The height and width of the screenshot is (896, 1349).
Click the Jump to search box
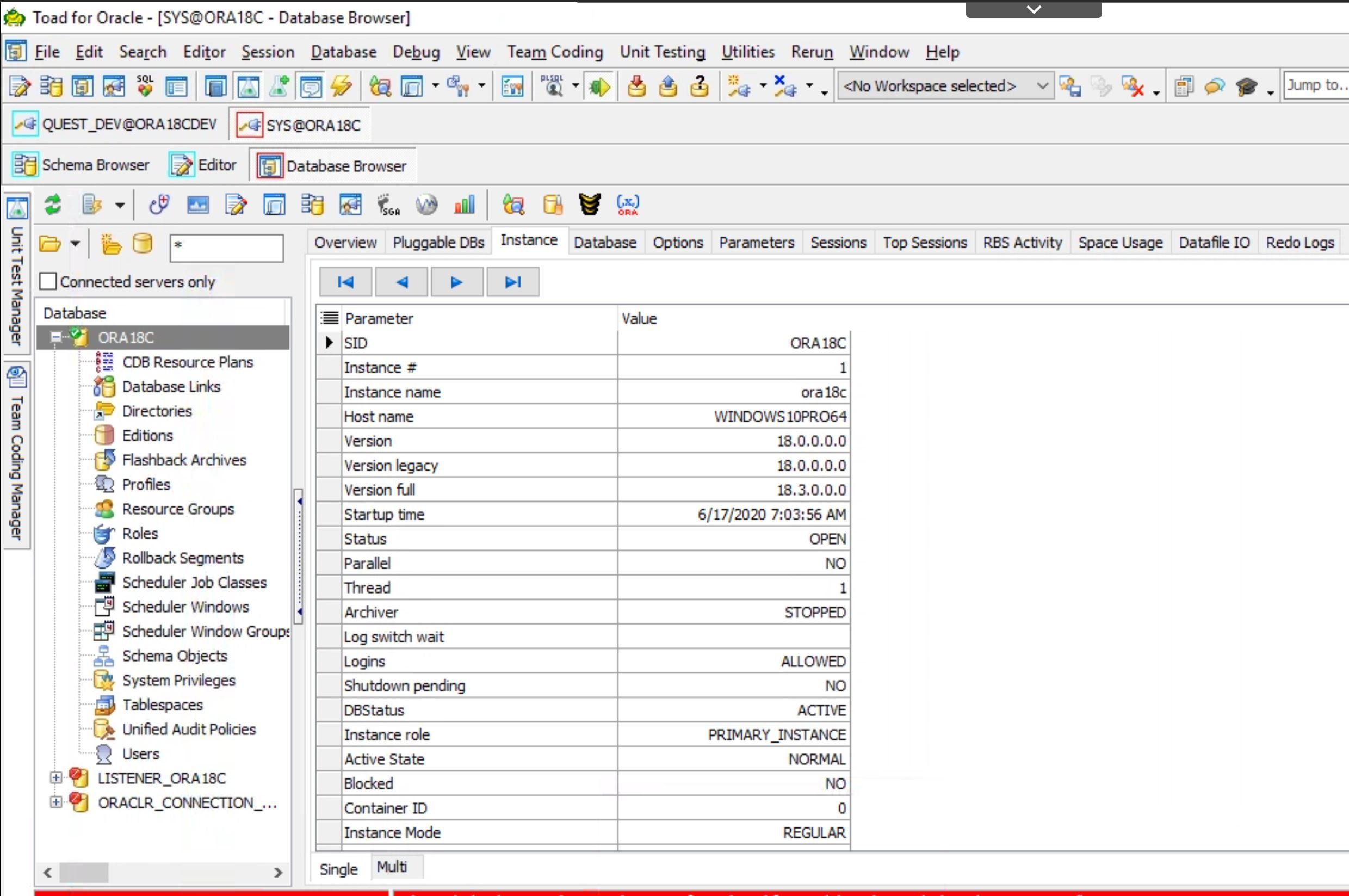coord(1316,85)
